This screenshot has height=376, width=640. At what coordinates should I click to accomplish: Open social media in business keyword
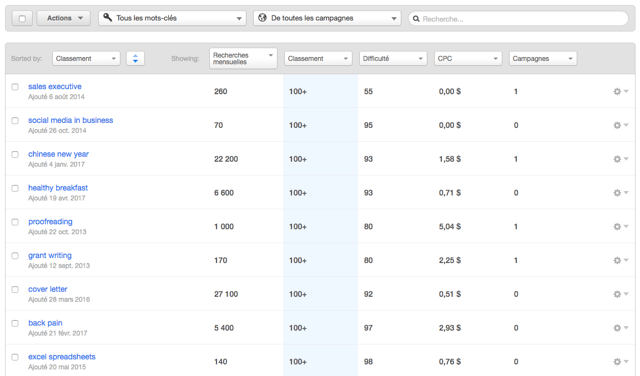pos(71,120)
